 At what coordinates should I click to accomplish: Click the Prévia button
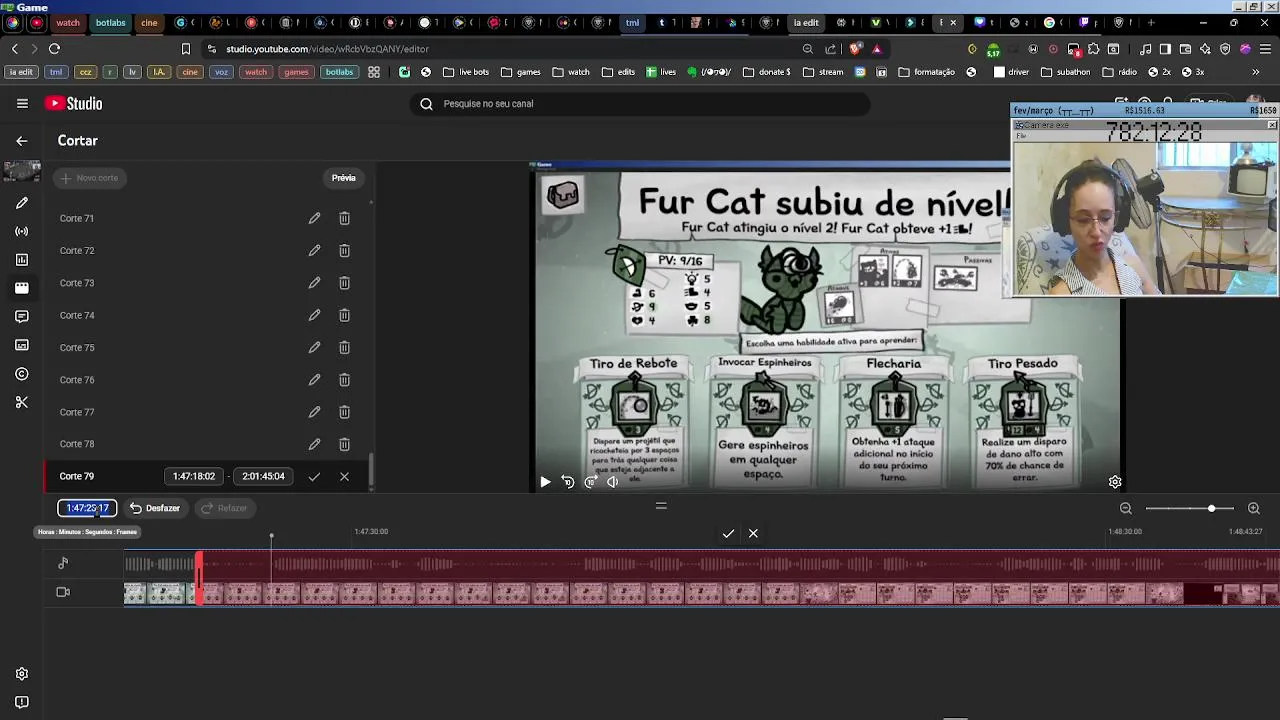[x=343, y=178]
